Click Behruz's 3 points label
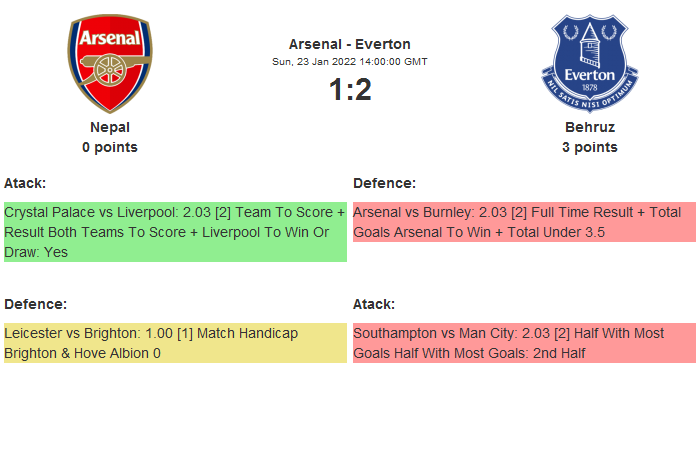This screenshot has width=700, height=460. pyautogui.click(x=589, y=147)
